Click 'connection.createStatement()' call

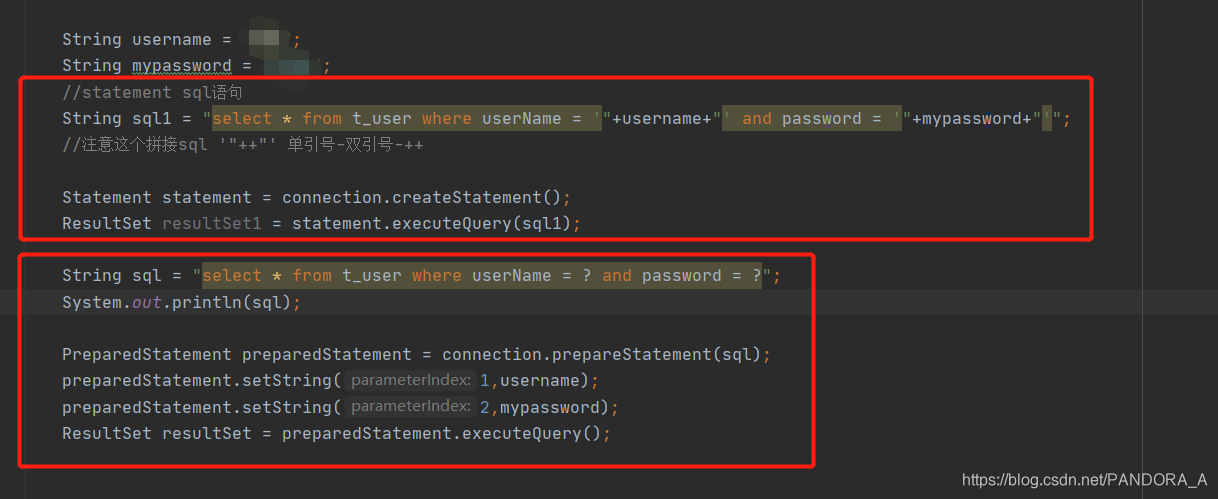(x=421, y=198)
